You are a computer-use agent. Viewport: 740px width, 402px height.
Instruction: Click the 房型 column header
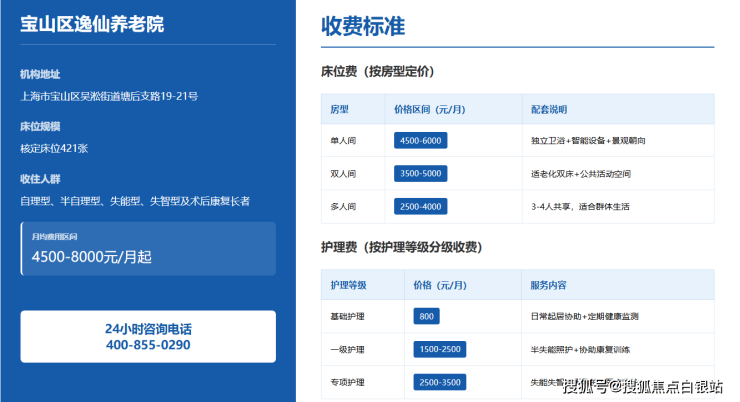[x=339, y=109]
